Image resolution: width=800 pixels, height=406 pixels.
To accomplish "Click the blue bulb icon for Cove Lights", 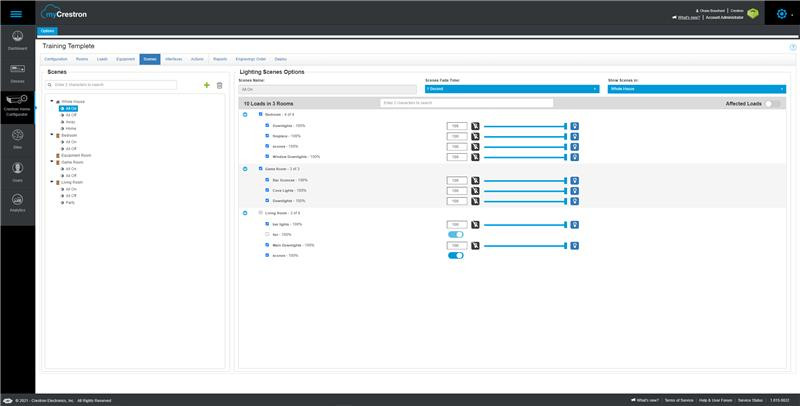I will point(574,191).
